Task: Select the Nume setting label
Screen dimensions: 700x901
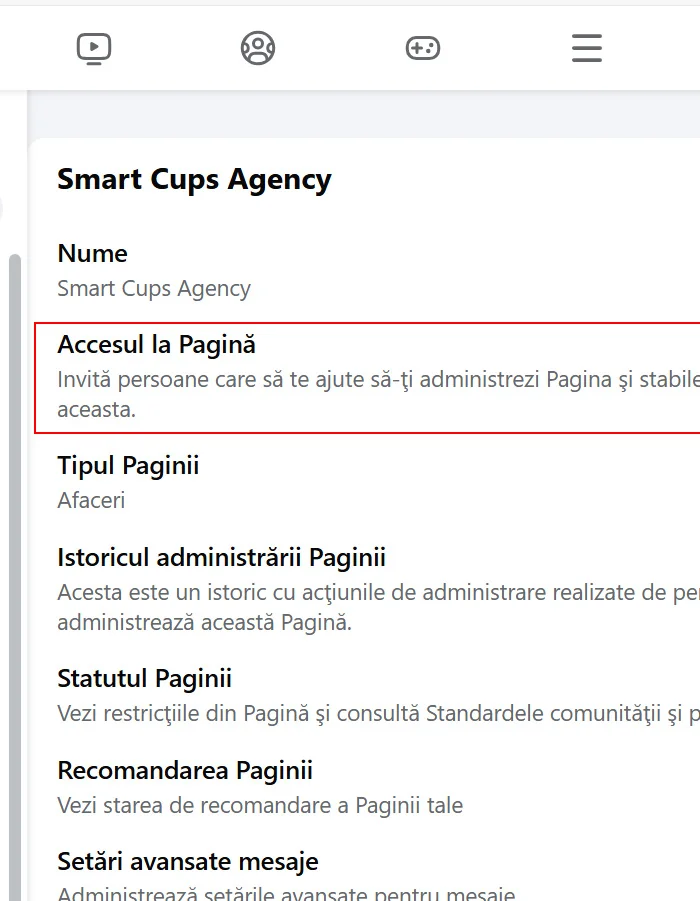Action: pyautogui.click(x=92, y=254)
